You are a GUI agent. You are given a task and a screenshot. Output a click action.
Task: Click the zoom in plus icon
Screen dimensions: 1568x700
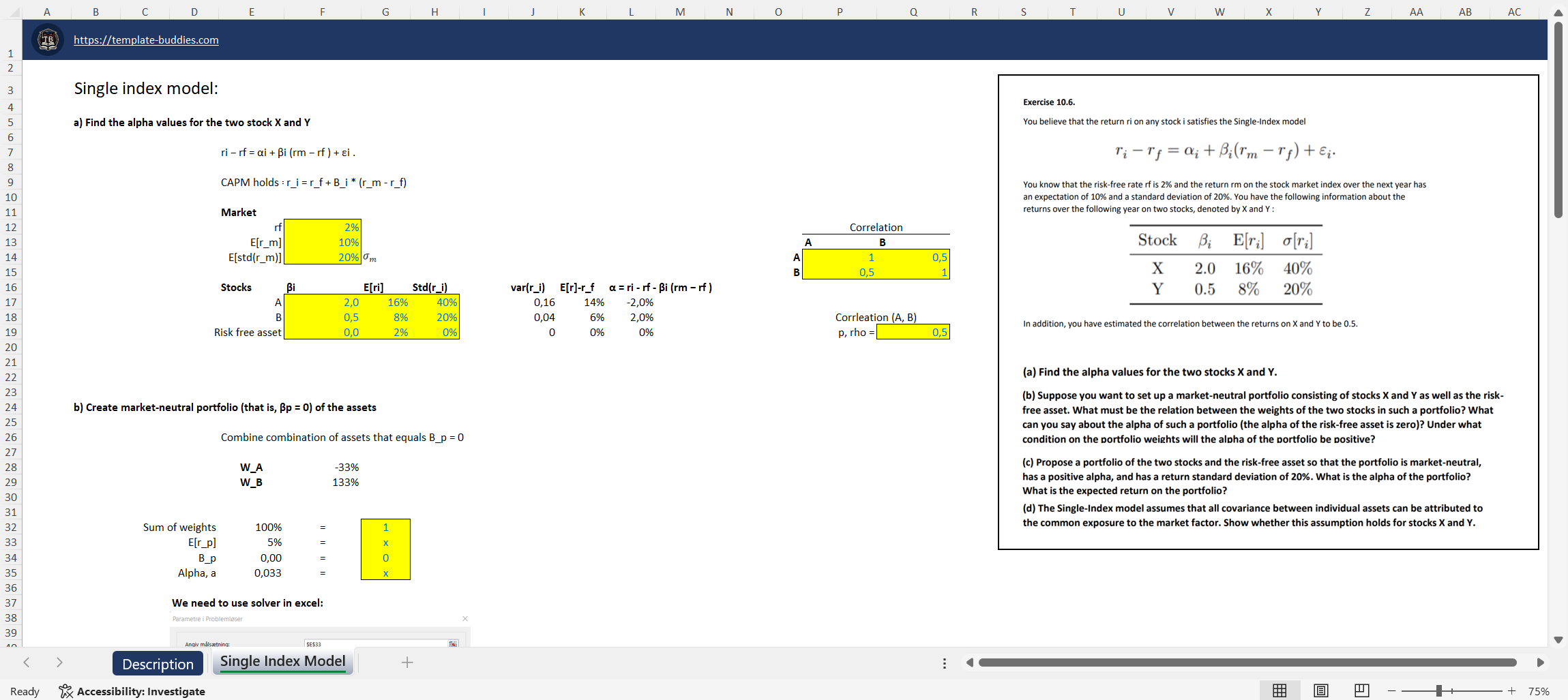point(1511,690)
